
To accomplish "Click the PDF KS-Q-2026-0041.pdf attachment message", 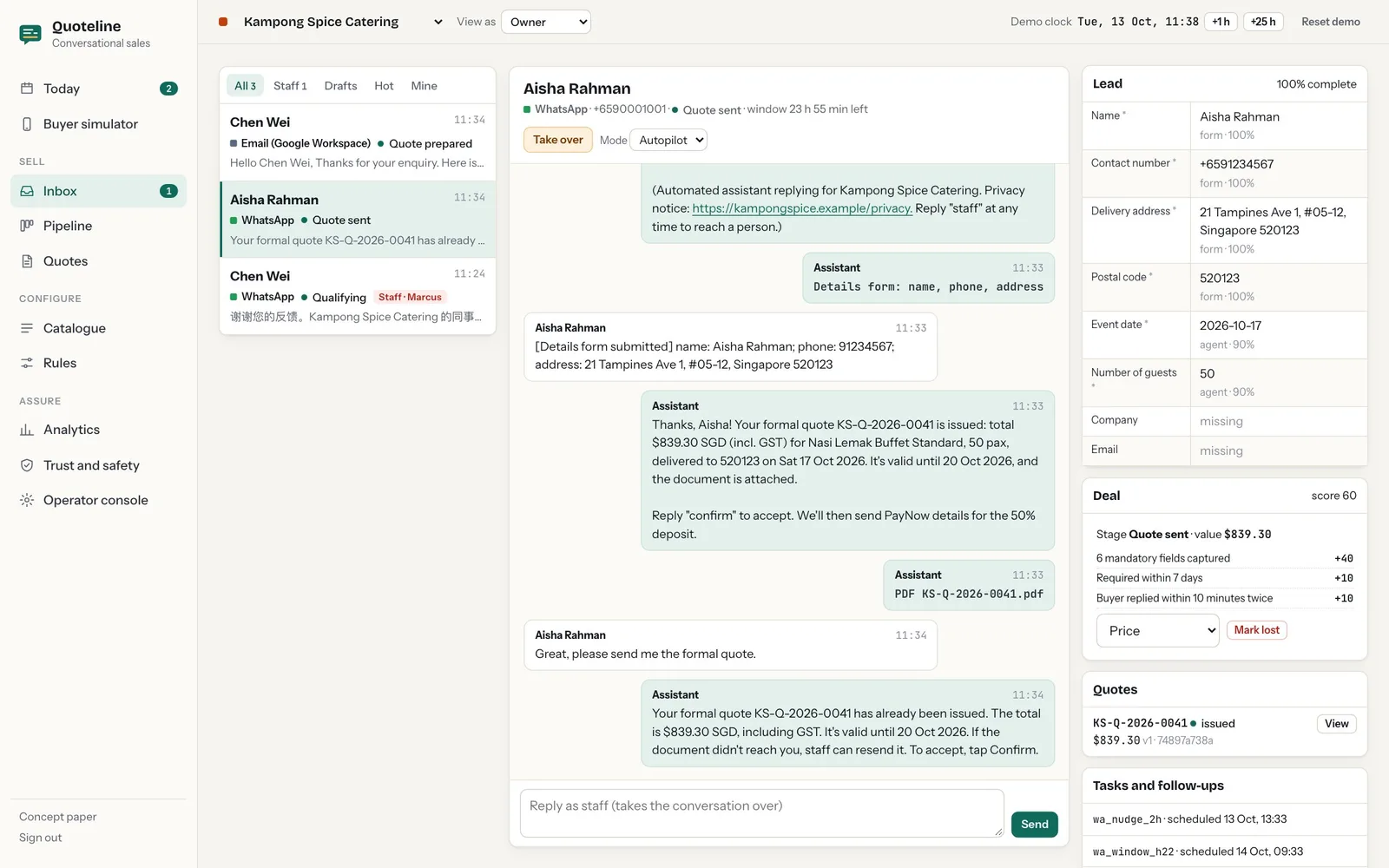I will click(x=969, y=585).
